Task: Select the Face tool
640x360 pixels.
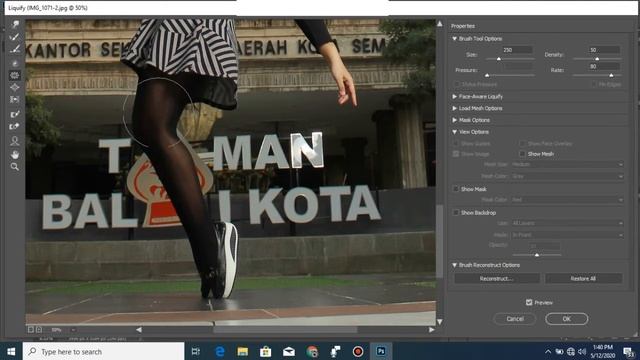Action: click(x=15, y=141)
